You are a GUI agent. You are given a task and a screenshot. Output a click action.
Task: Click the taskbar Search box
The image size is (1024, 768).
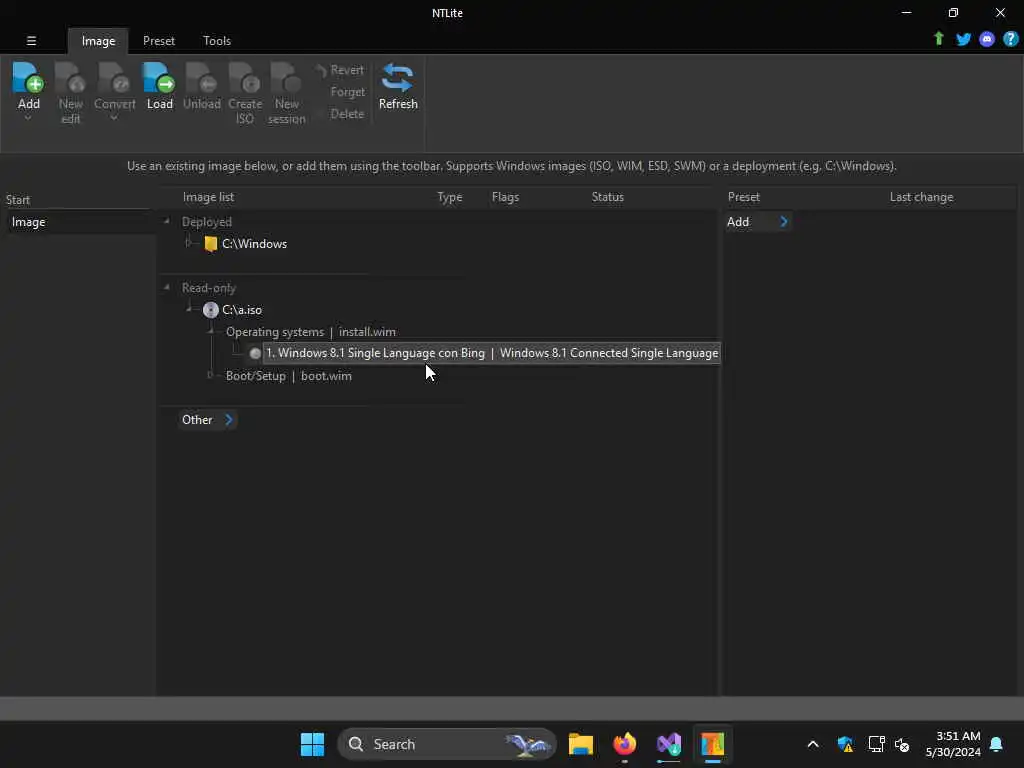pyautogui.click(x=447, y=744)
